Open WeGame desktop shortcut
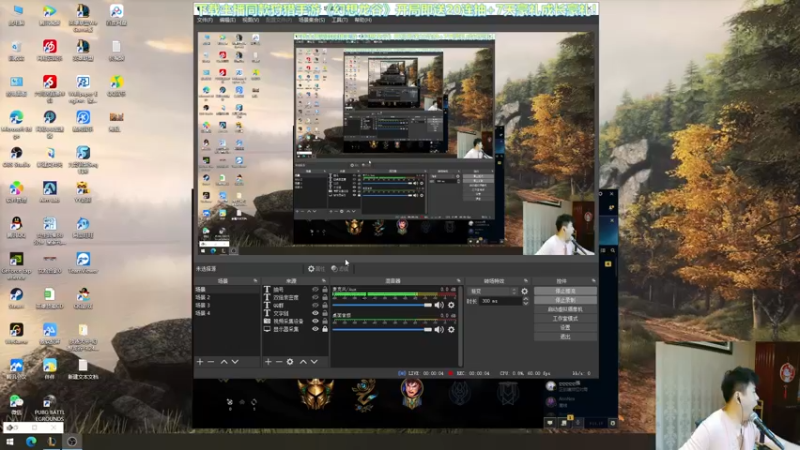The height and width of the screenshot is (450, 800). coord(16,333)
